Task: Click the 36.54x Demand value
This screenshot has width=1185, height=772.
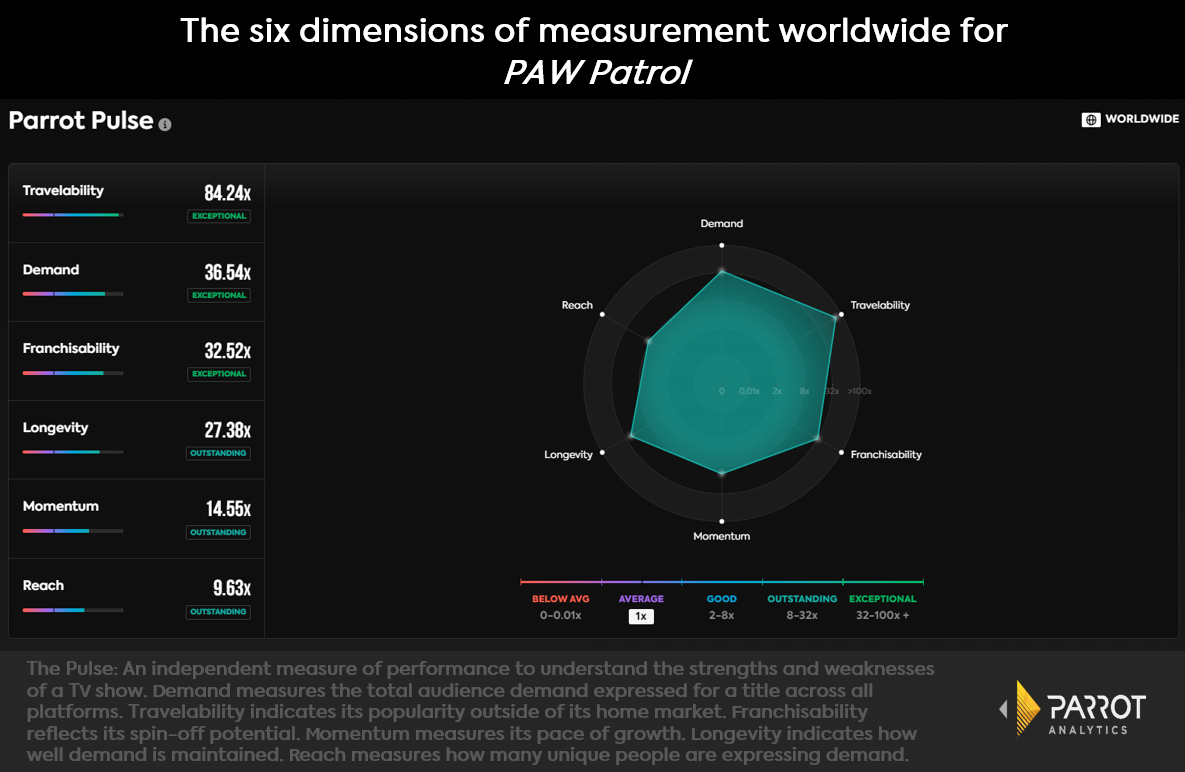Action: [x=227, y=272]
